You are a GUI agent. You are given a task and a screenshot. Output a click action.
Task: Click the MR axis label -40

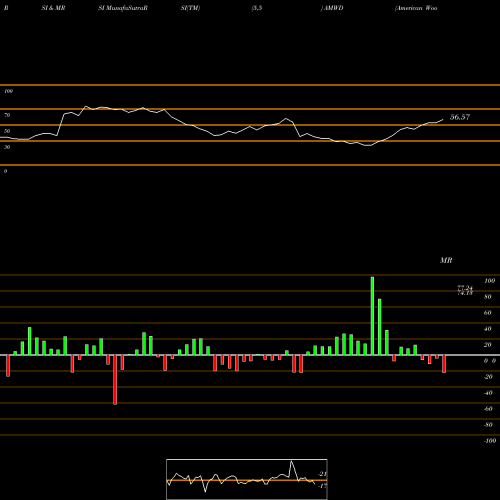tap(488, 393)
